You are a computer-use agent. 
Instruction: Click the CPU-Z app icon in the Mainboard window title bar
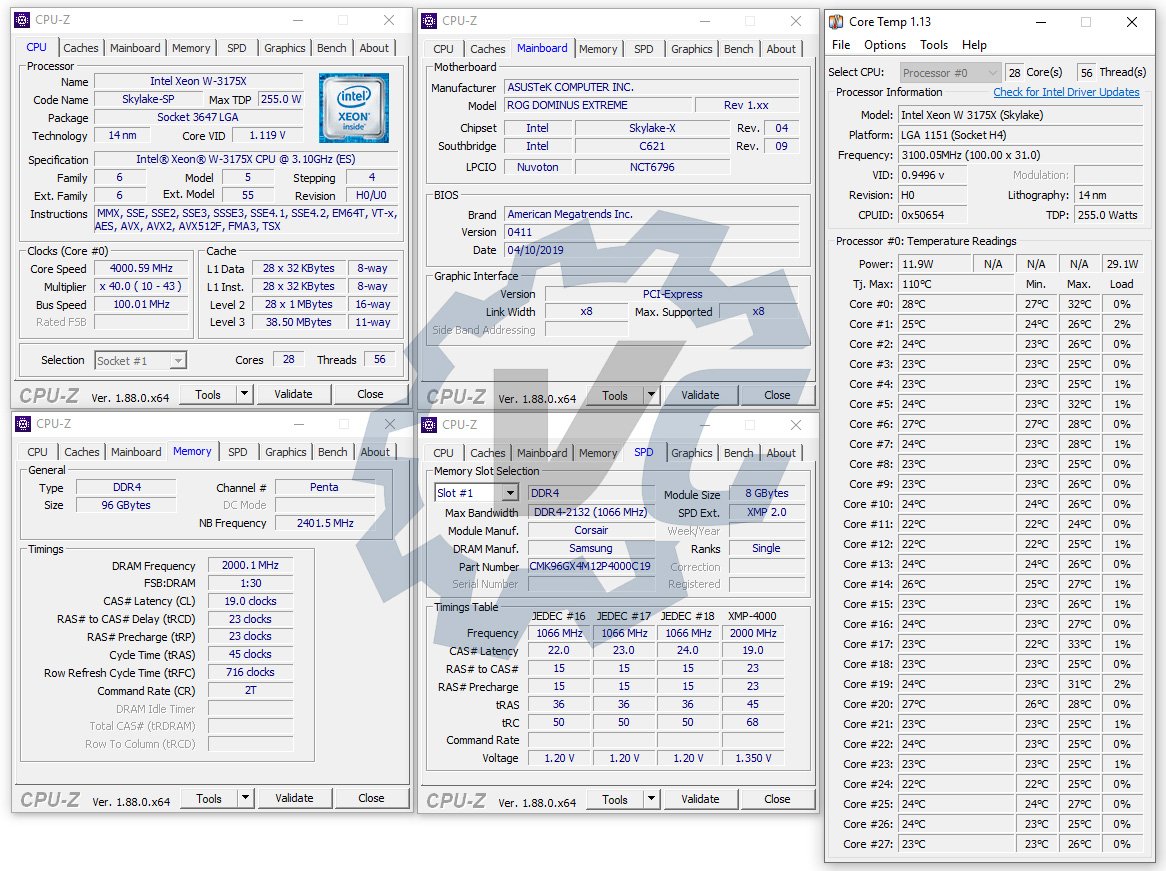[429, 21]
